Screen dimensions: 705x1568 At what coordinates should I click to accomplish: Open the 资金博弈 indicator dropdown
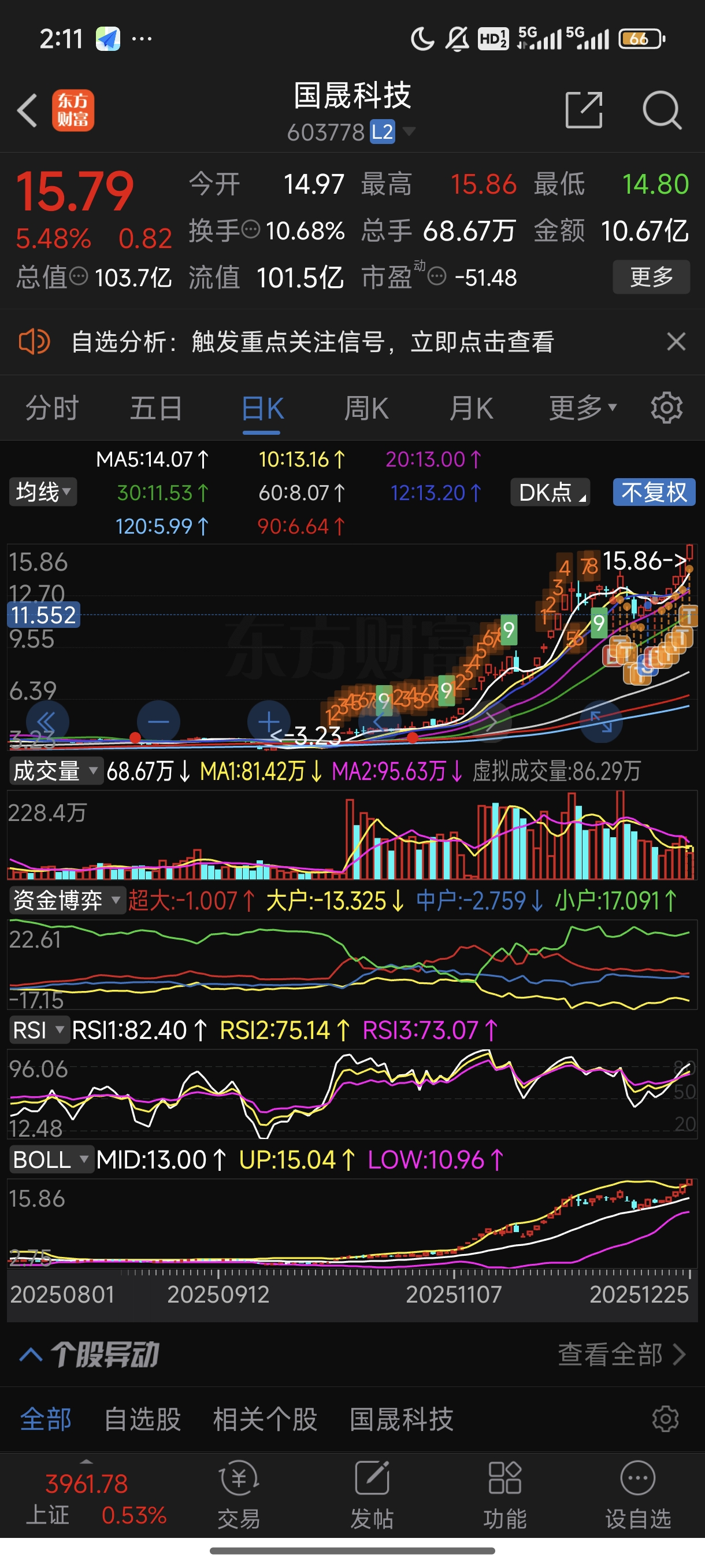pos(66,900)
